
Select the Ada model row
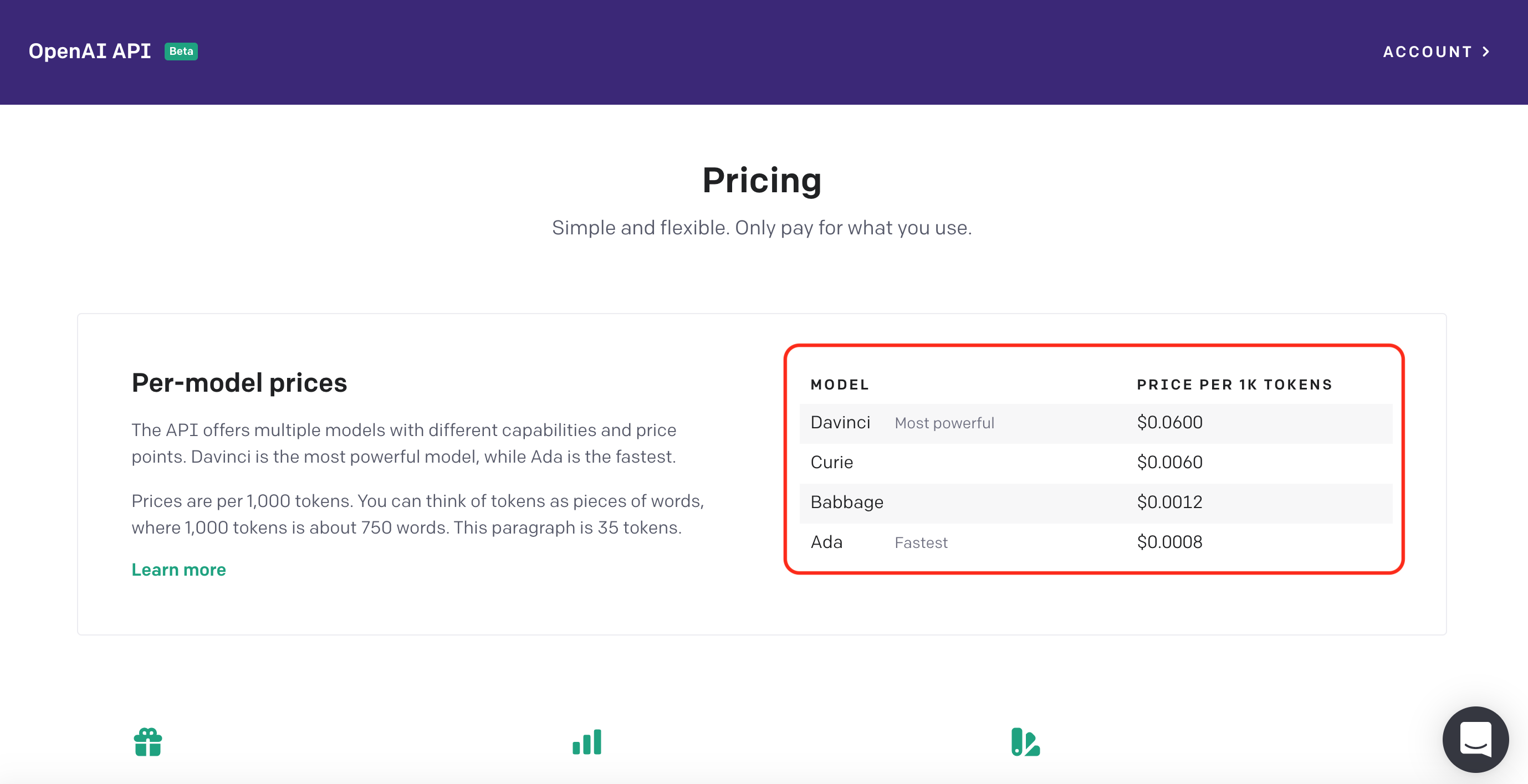1095,542
